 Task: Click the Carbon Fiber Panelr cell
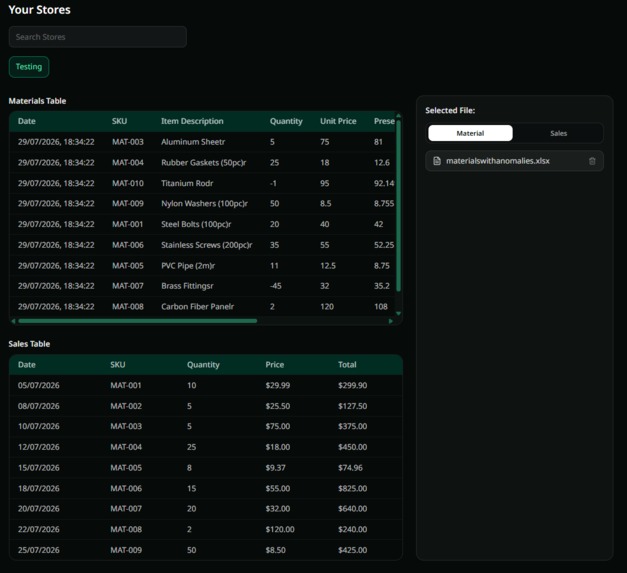tap(198, 307)
